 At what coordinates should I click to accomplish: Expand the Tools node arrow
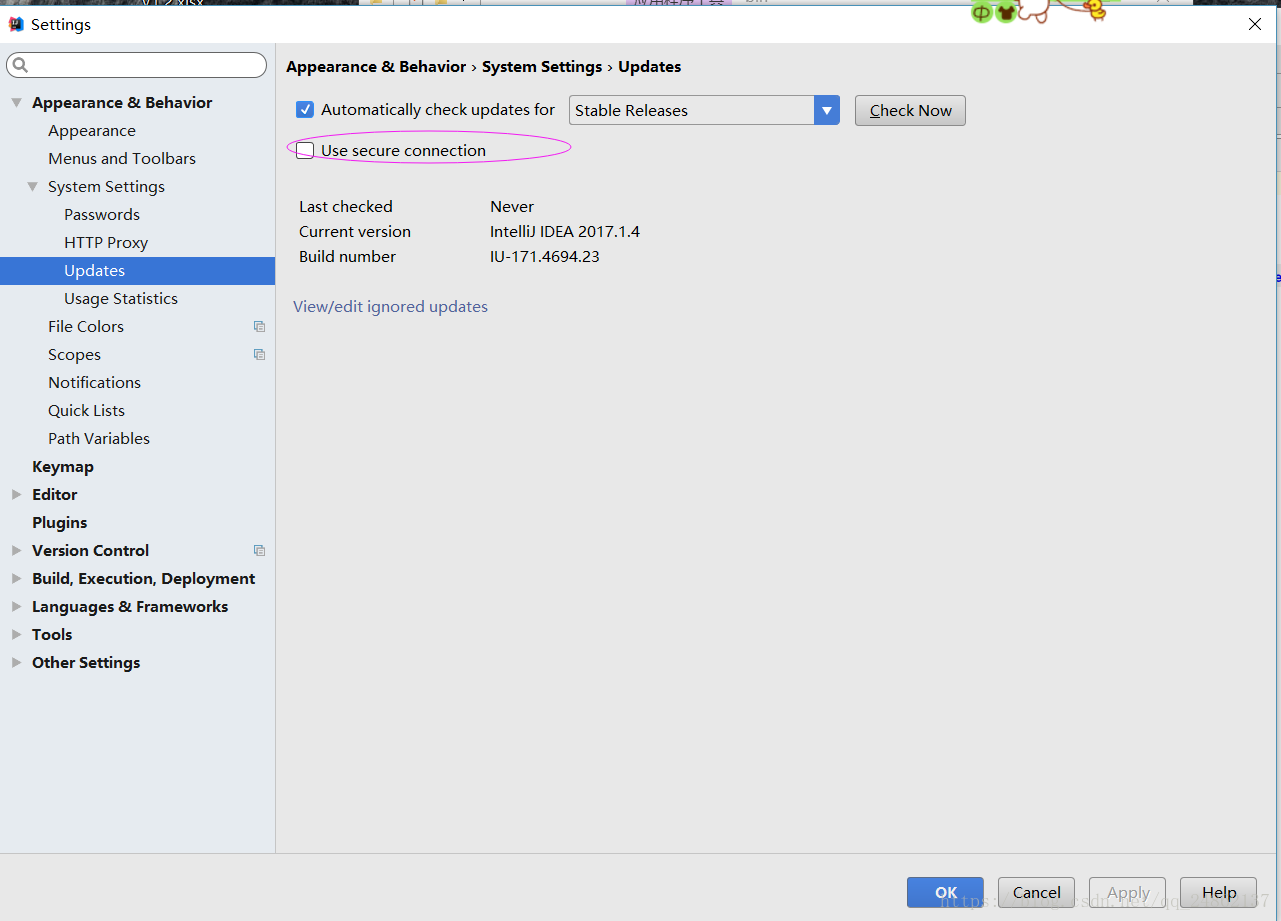coord(16,635)
